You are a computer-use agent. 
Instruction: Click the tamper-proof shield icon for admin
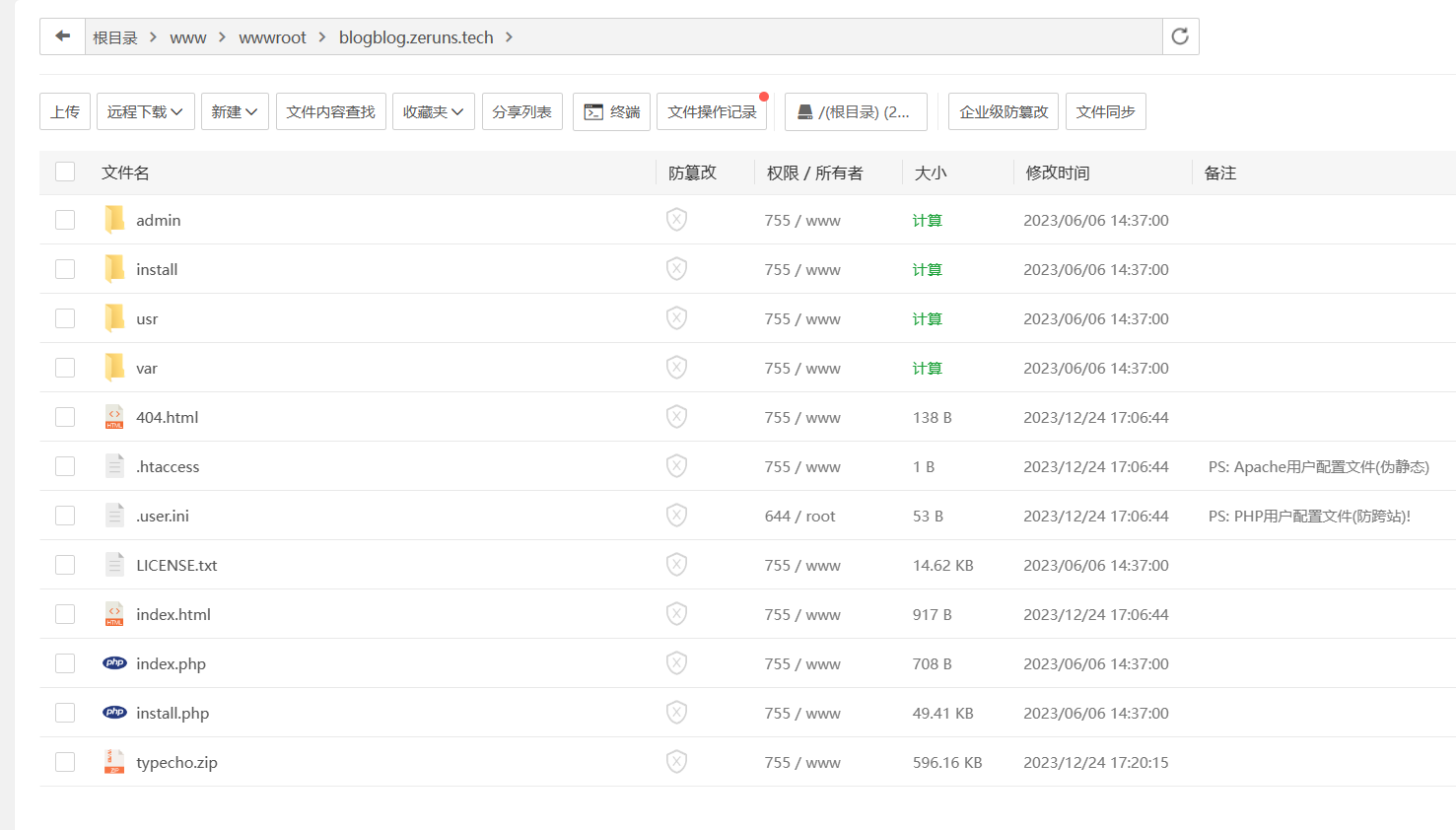click(x=676, y=220)
